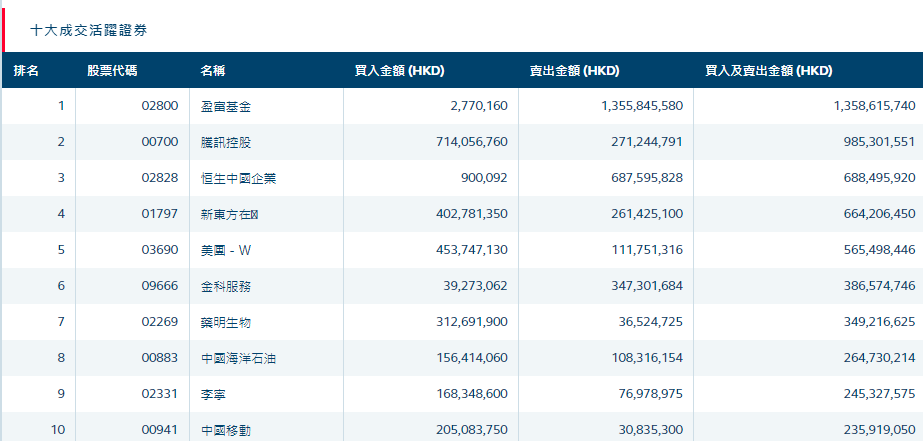Click buy amount 714,056,760
Viewport: 923px width, 441px height.
(x=472, y=142)
